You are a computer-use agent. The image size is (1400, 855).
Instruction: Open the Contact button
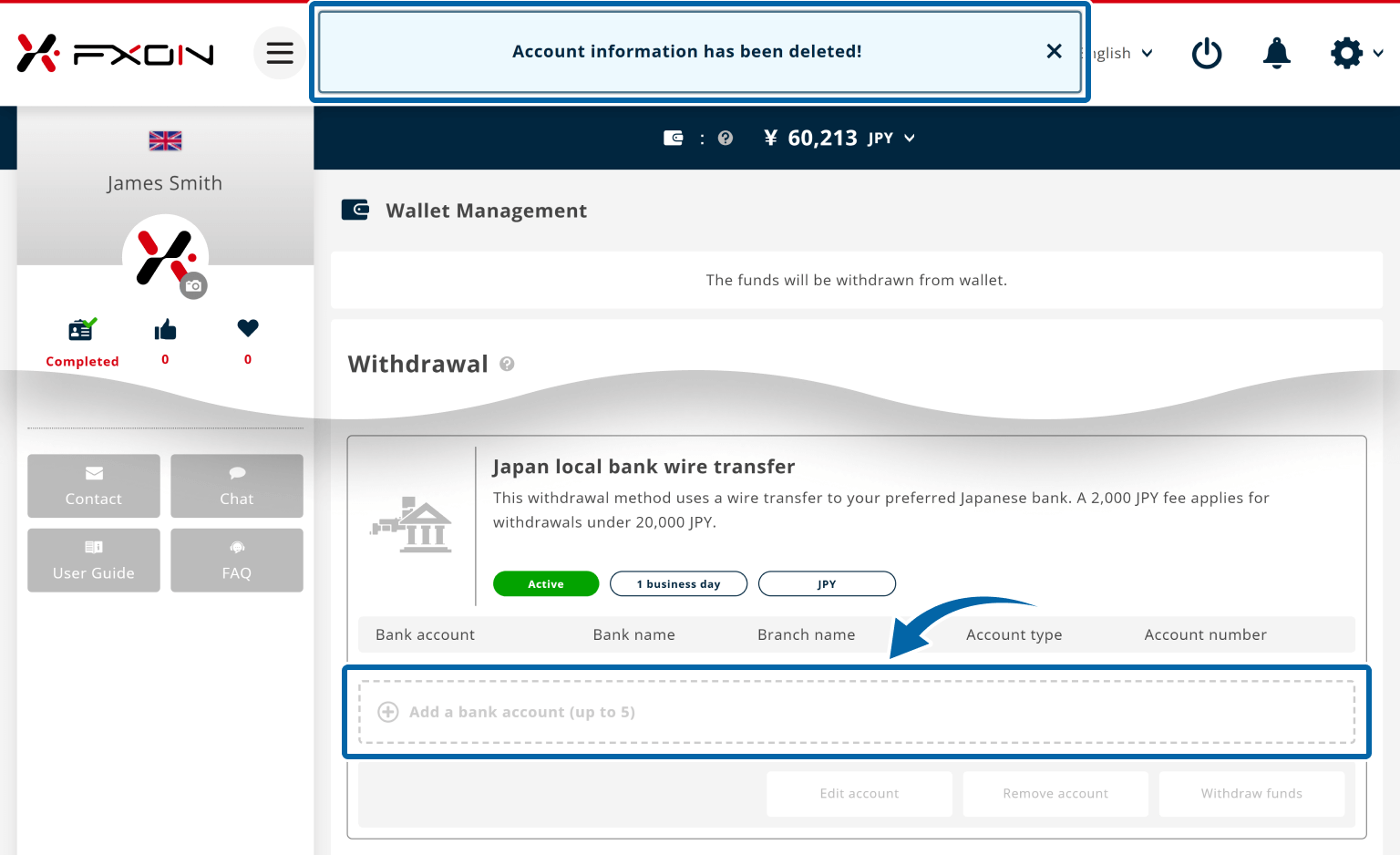point(94,486)
